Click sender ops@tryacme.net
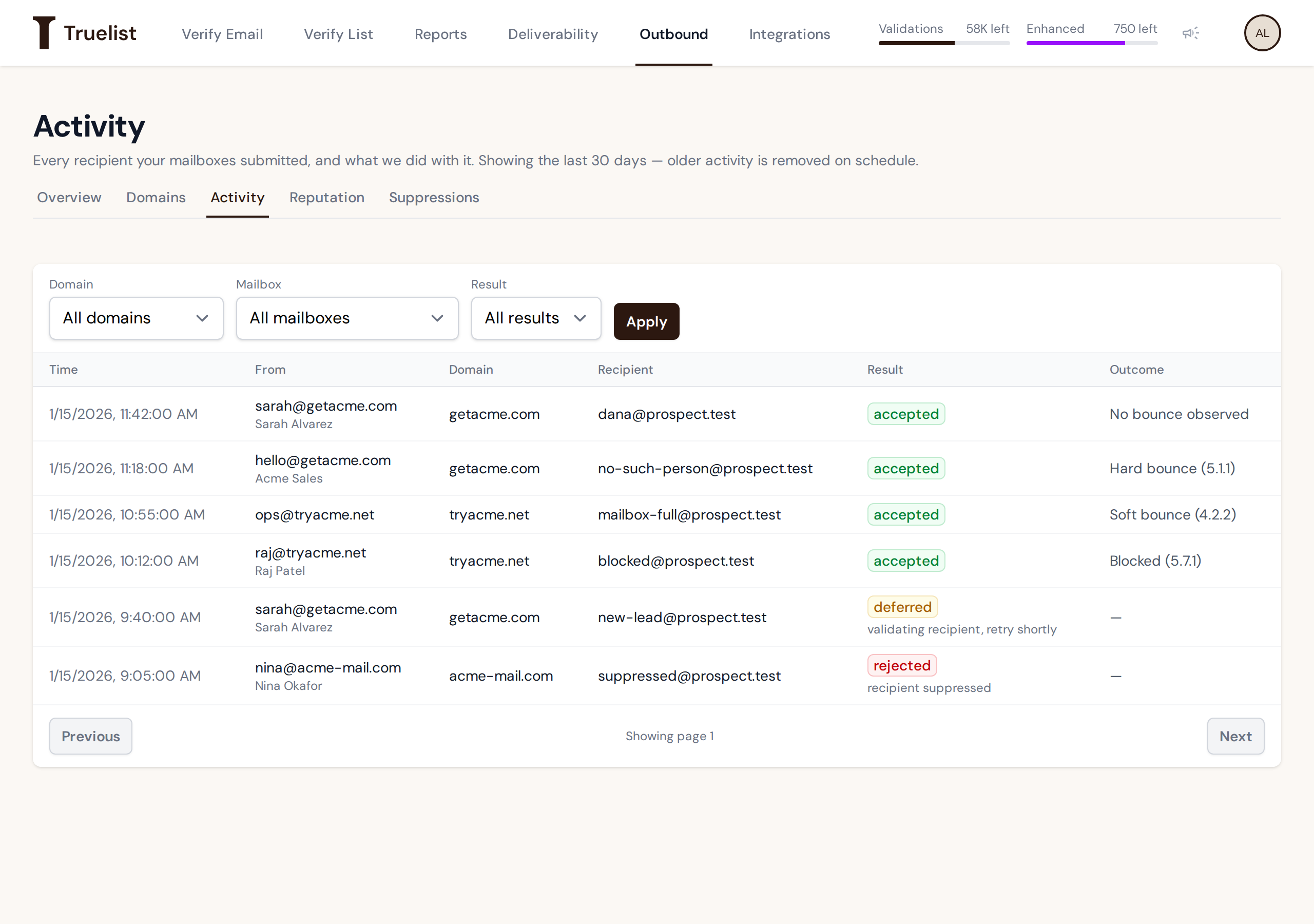Image resolution: width=1314 pixels, height=924 pixels. pyautogui.click(x=315, y=515)
